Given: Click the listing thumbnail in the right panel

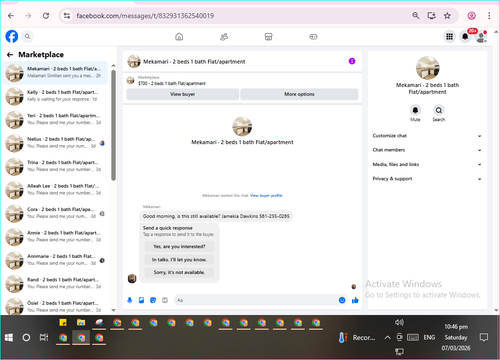Looking at the screenshot, I should [x=427, y=68].
